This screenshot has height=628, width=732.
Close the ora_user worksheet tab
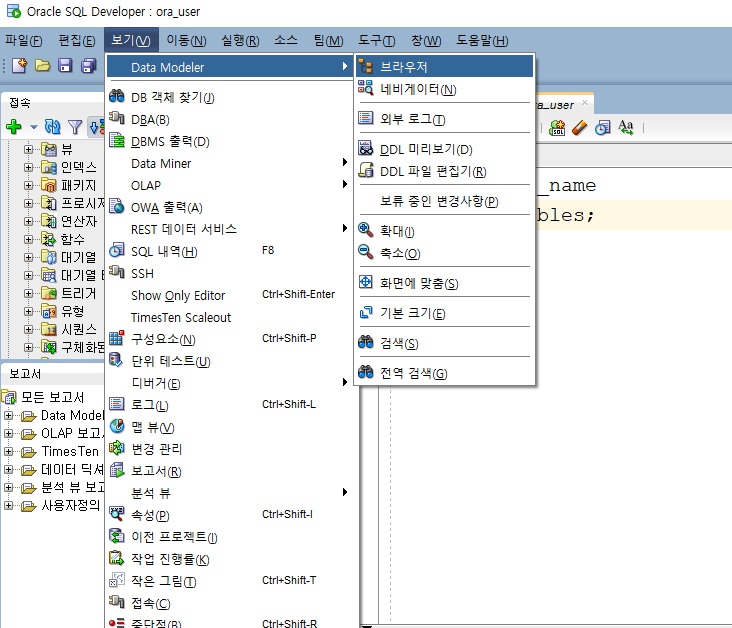(585, 102)
